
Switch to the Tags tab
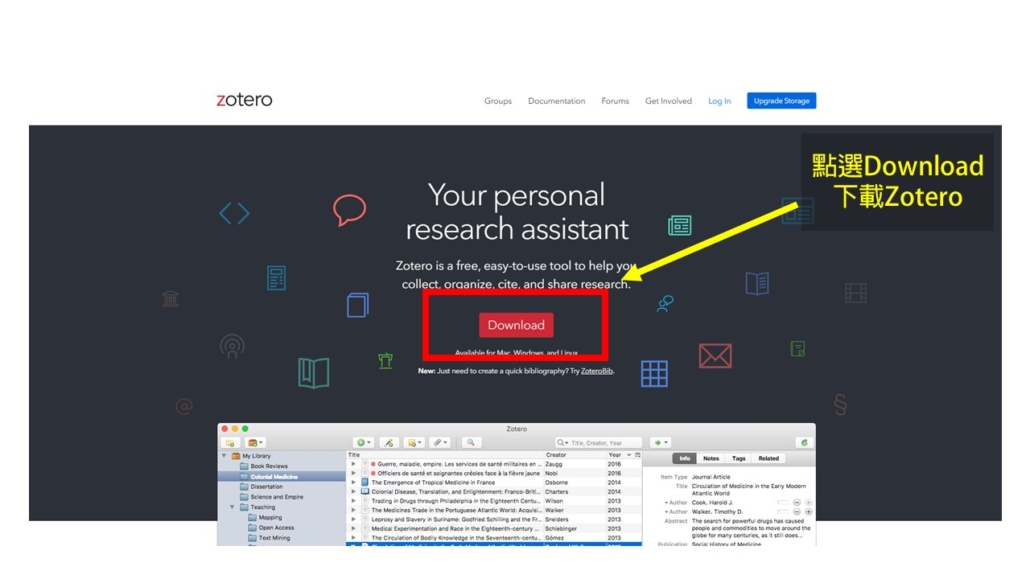[739, 459]
